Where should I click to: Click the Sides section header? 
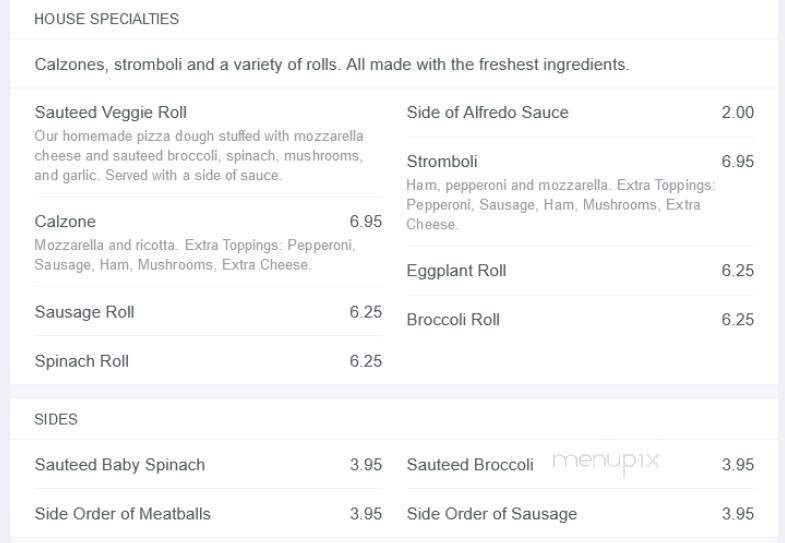coord(56,419)
